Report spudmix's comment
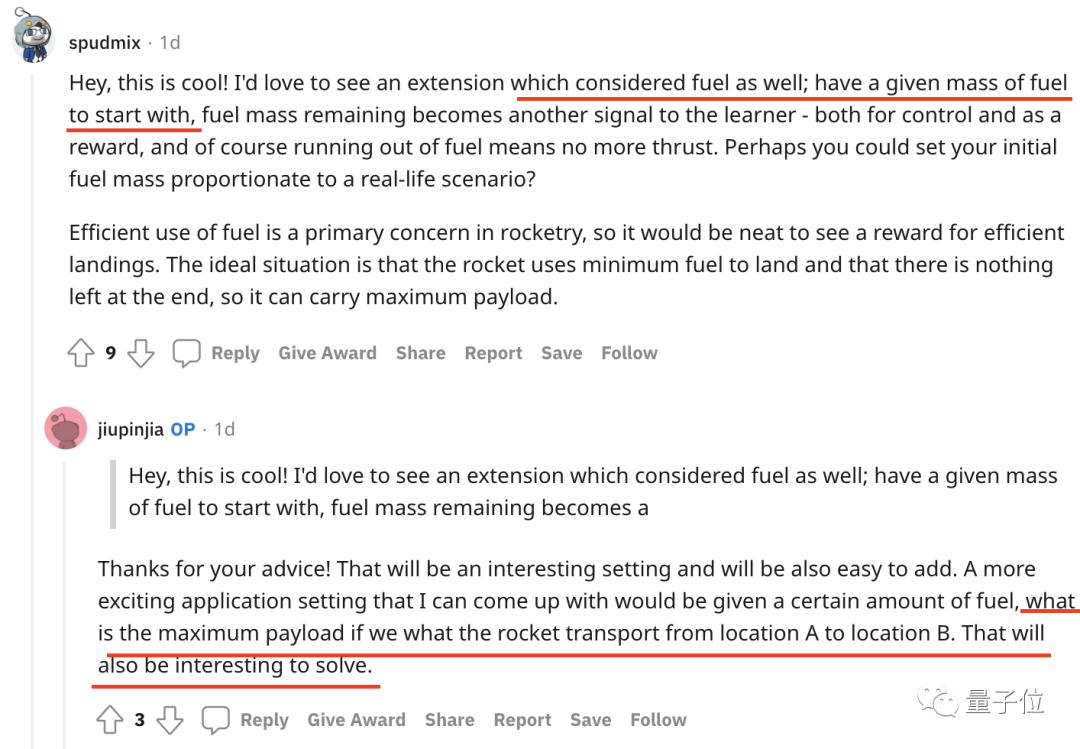This screenshot has height=749, width=1080. click(493, 353)
